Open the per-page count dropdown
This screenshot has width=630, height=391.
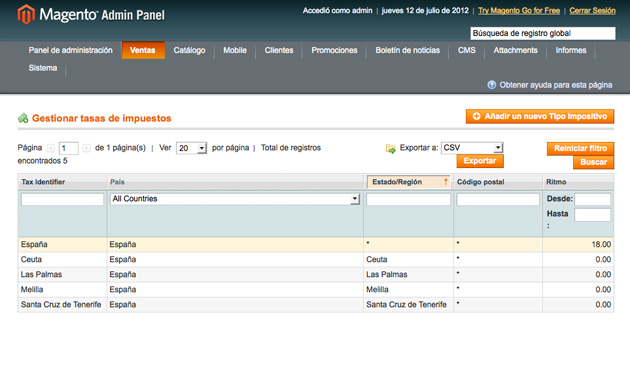click(191, 148)
